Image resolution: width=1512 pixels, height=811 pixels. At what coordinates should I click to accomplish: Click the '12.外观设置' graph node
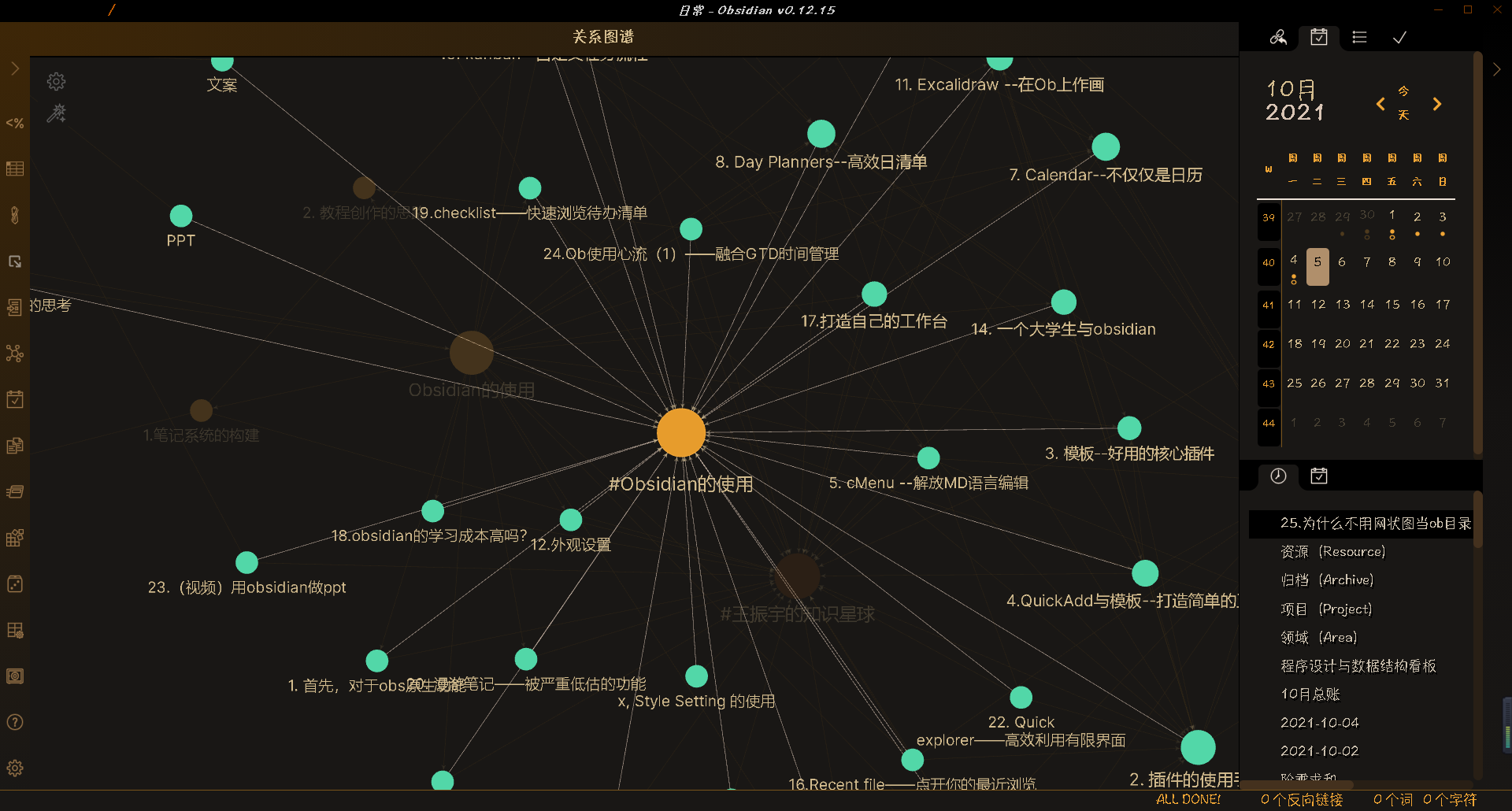(x=571, y=520)
